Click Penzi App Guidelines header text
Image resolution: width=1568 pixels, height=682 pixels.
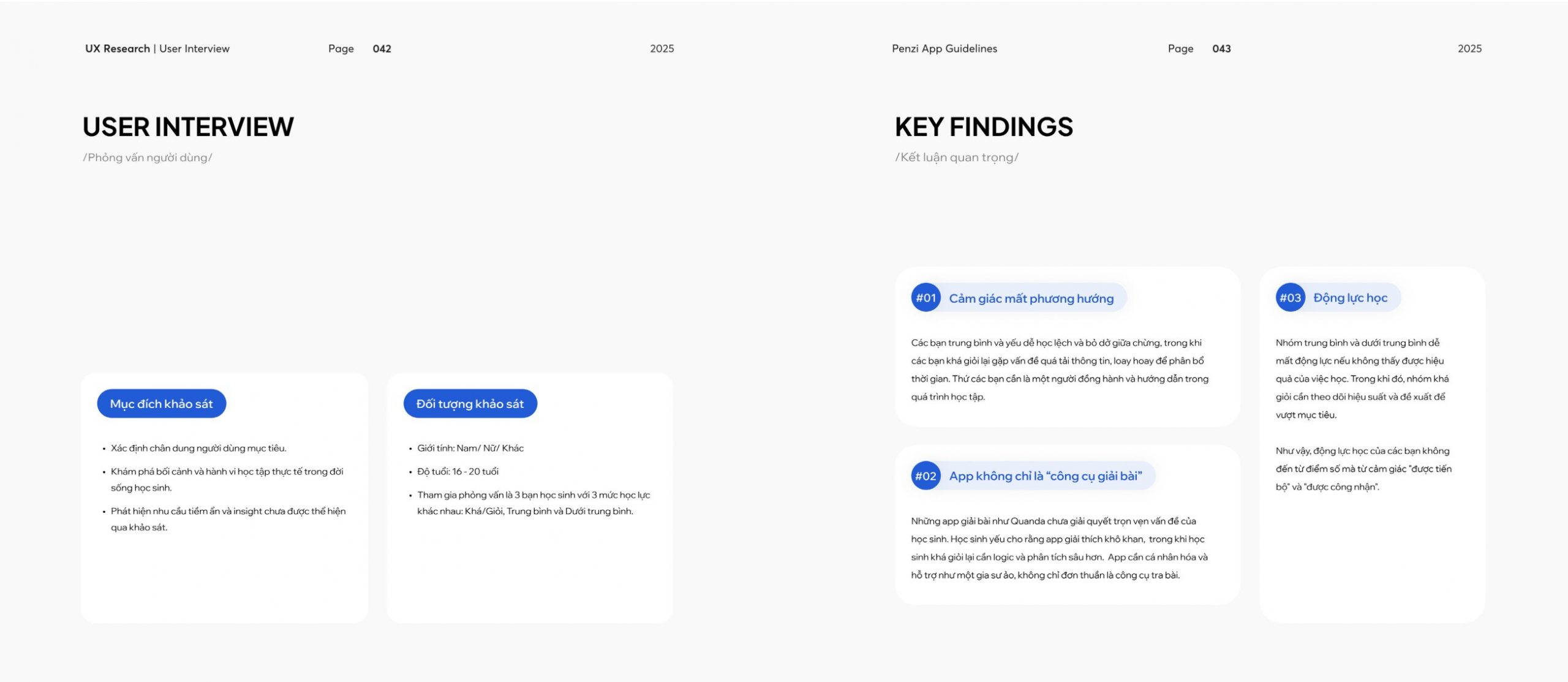pos(944,48)
